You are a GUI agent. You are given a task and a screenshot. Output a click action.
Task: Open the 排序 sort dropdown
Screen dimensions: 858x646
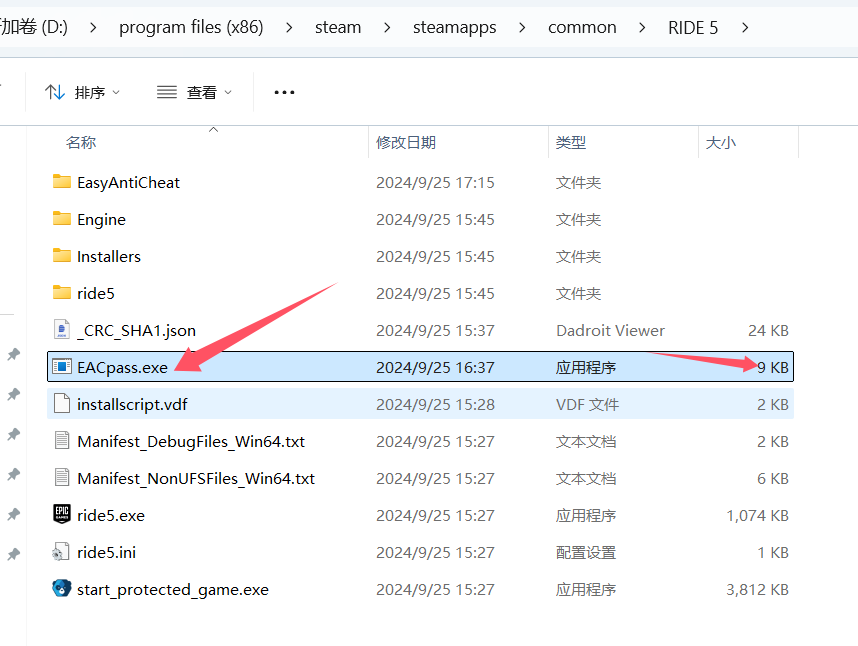click(x=83, y=92)
